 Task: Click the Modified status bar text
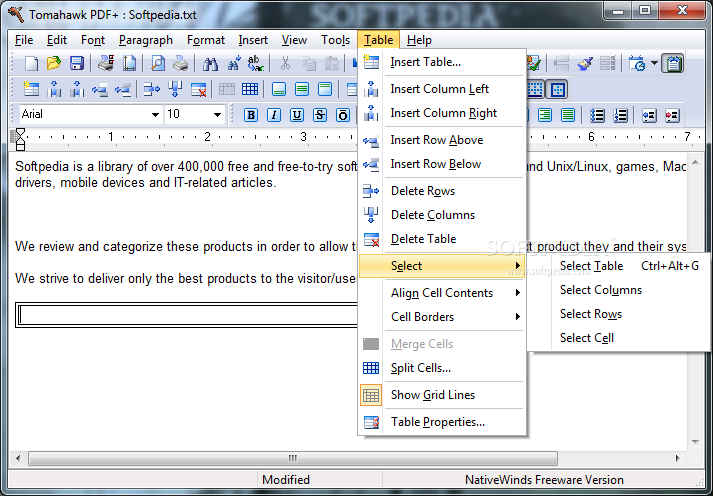pos(286,480)
